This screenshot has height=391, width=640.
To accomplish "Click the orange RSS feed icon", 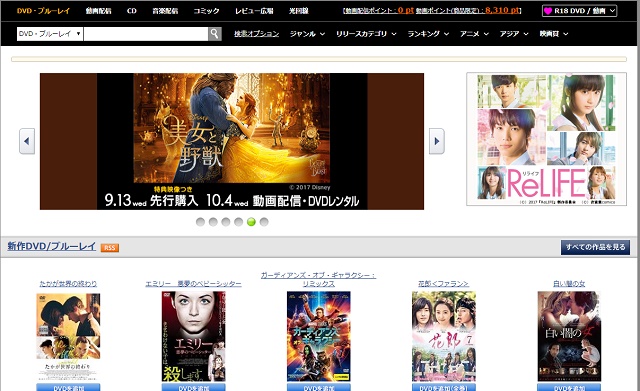I will tap(110, 248).
